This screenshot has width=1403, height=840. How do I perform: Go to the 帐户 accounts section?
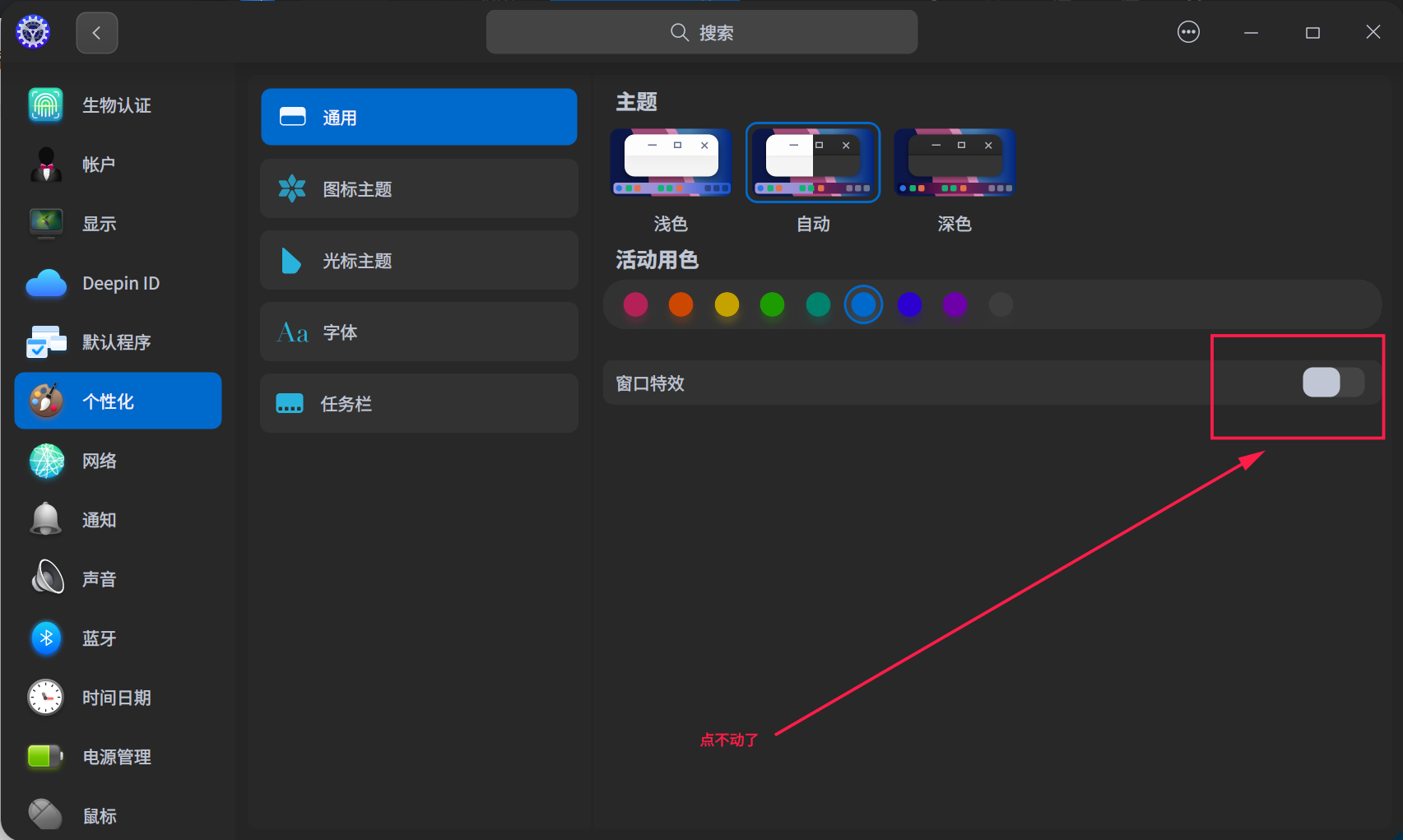point(118,165)
